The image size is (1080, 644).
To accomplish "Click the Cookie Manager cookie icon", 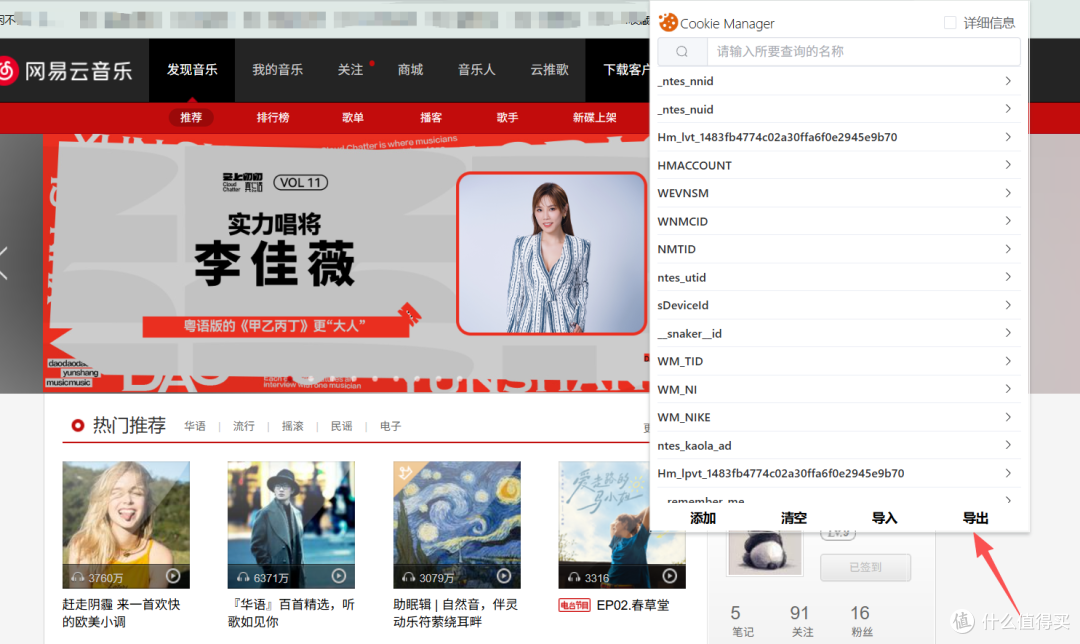I will click(x=667, y=23).
